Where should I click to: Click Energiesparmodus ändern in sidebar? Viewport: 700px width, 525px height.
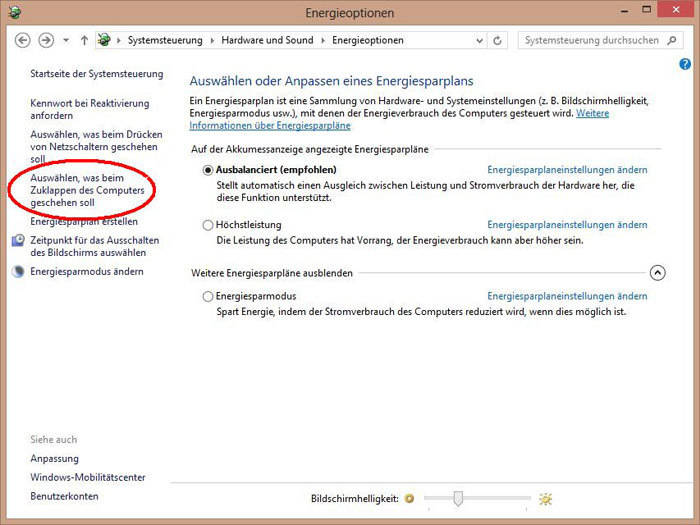point(87,271)
